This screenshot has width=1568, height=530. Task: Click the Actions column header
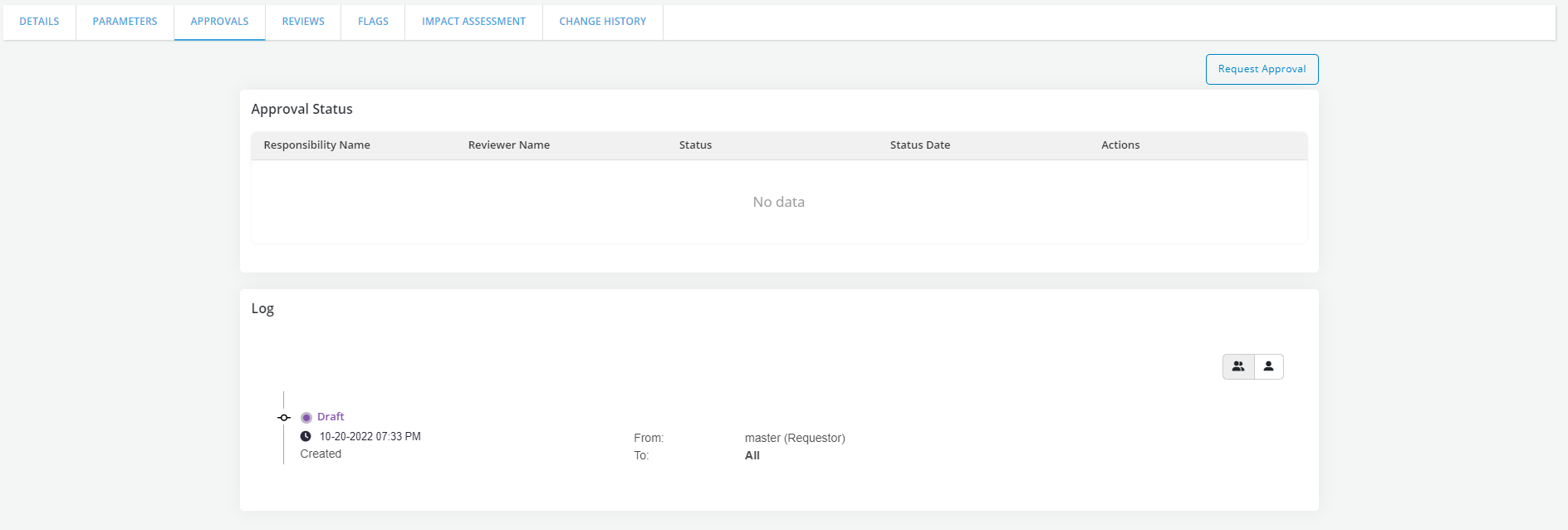pyautogui.click(x=1120, y=145)
